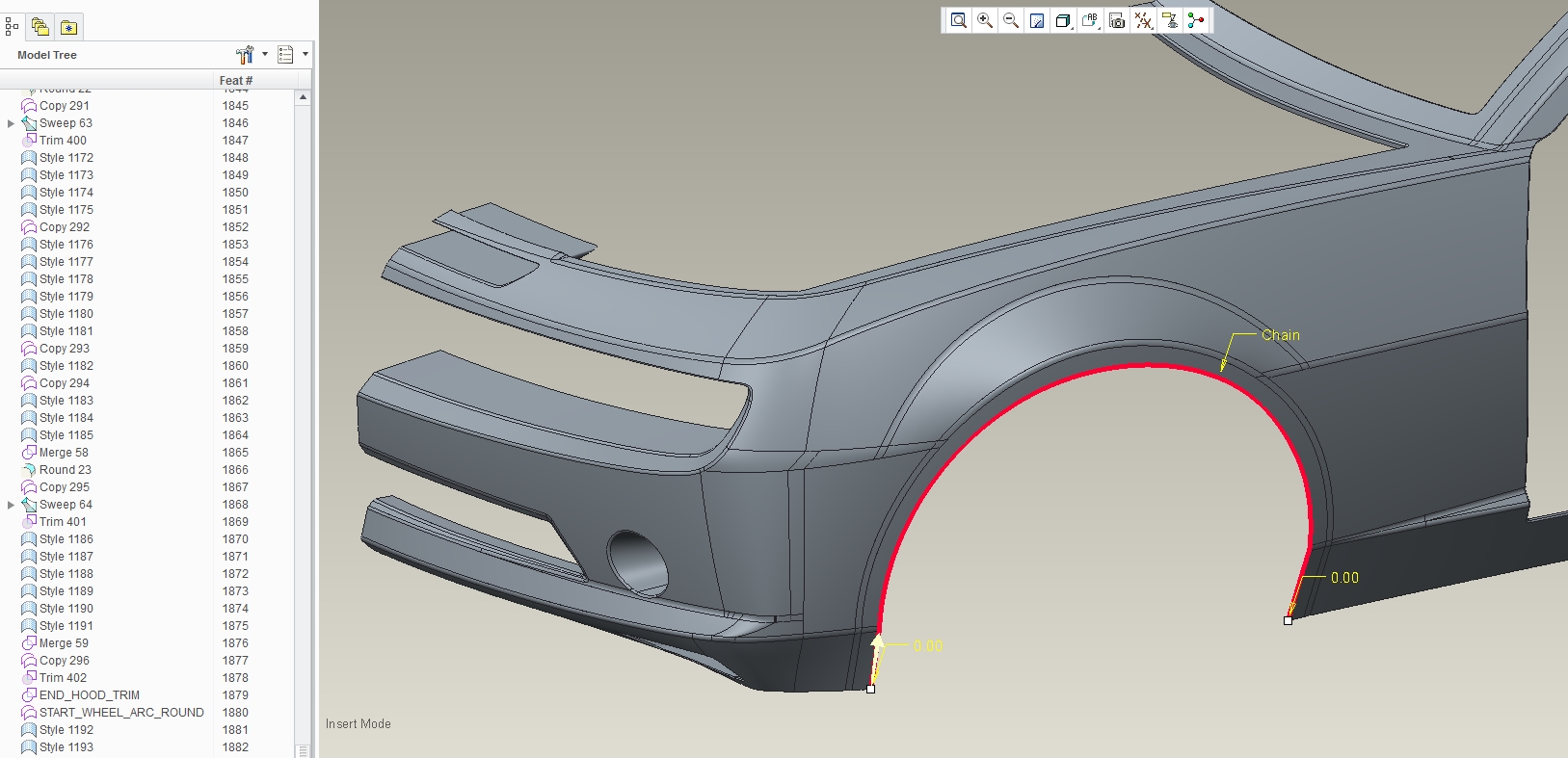Select the Merge 58 feature
The height and width of the screenshot is (758, 1568).
click(64, 453)
